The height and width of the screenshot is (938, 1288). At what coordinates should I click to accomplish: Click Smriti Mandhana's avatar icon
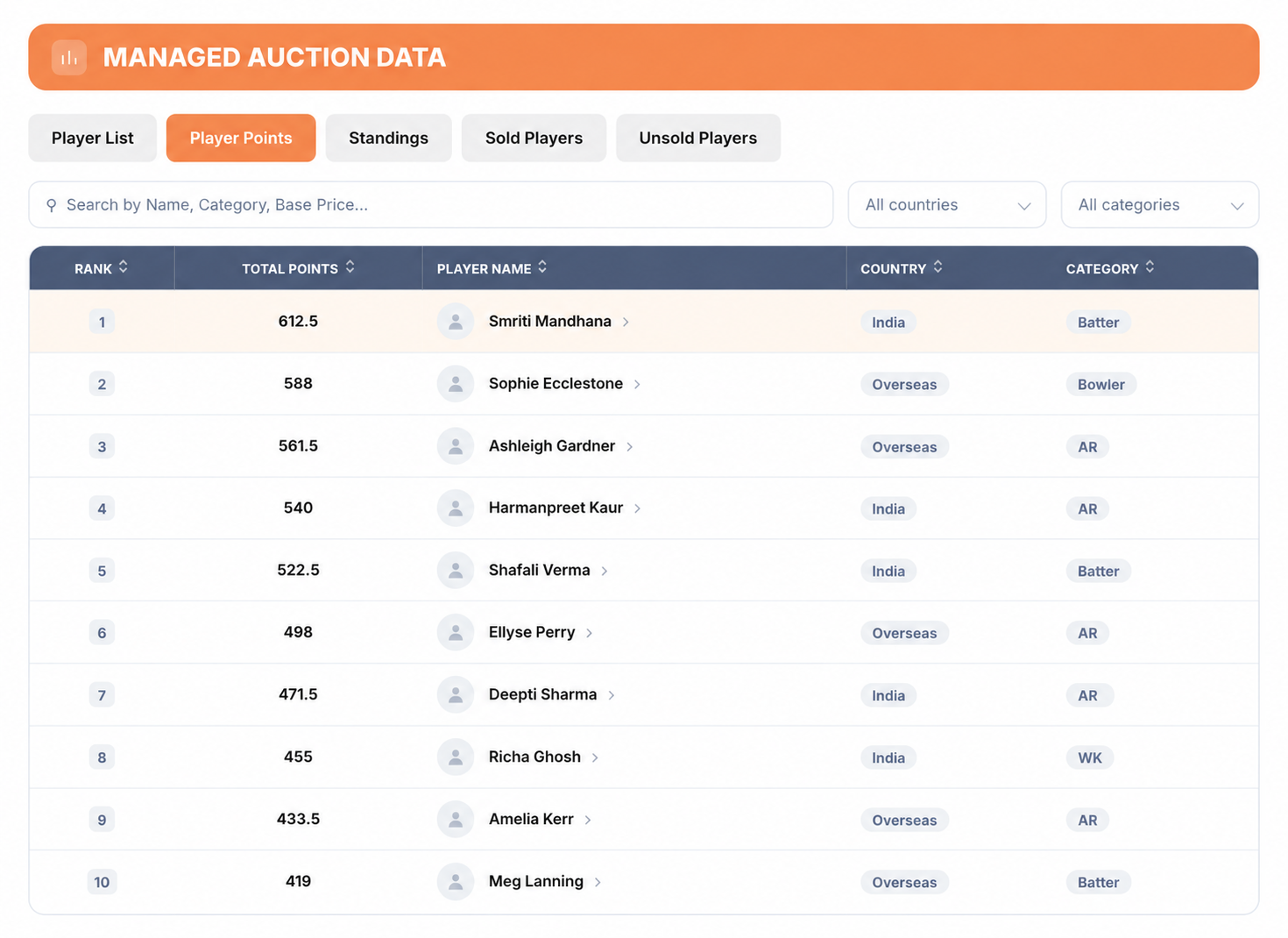click(x=456, y=322)
